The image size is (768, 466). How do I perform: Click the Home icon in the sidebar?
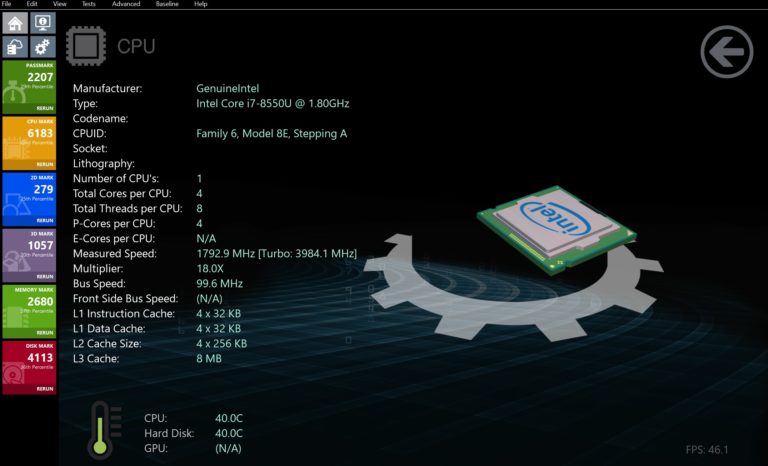click(x=15, y=22)
